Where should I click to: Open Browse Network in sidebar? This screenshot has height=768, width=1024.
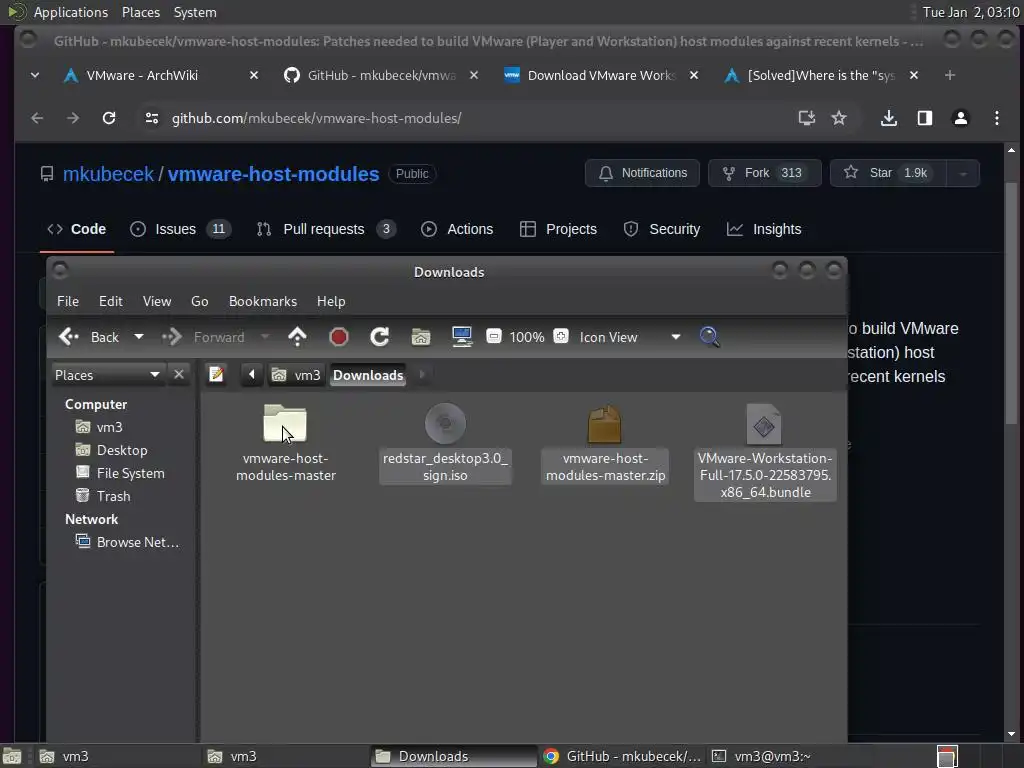(127, 542)
